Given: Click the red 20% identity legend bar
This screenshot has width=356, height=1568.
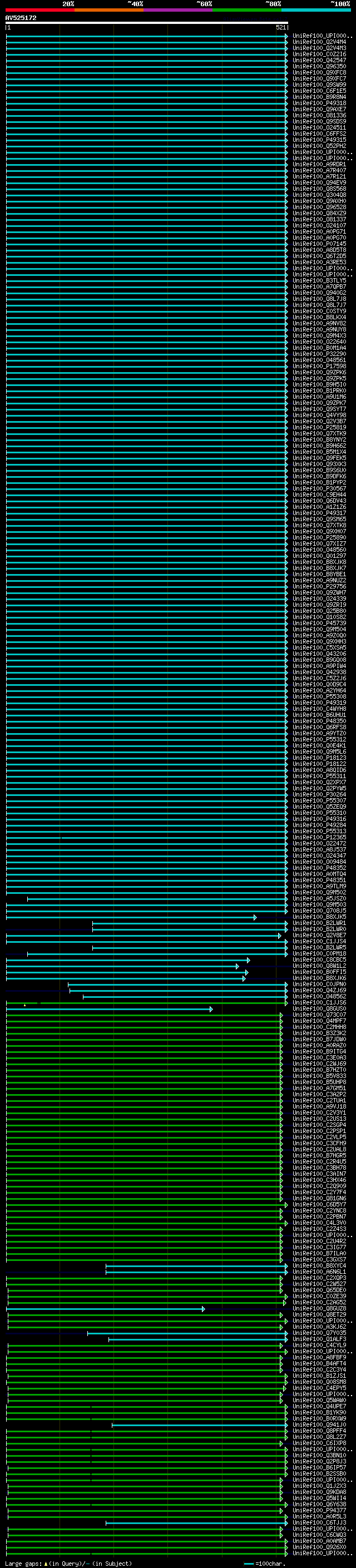Looking at the screenshot, I should tap(39, 10).
